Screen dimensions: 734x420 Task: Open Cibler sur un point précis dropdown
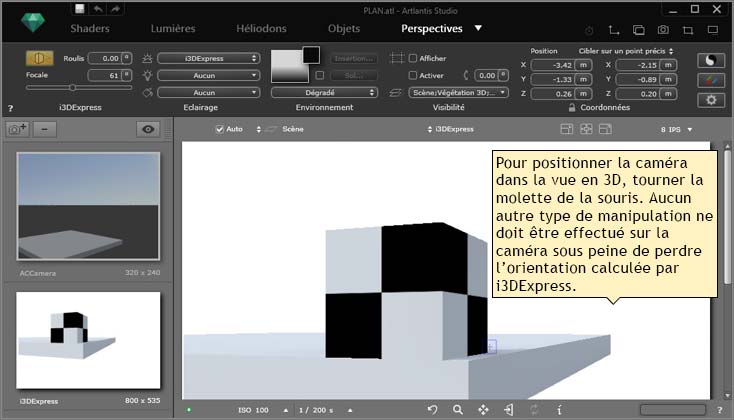(x=626, y=51)
